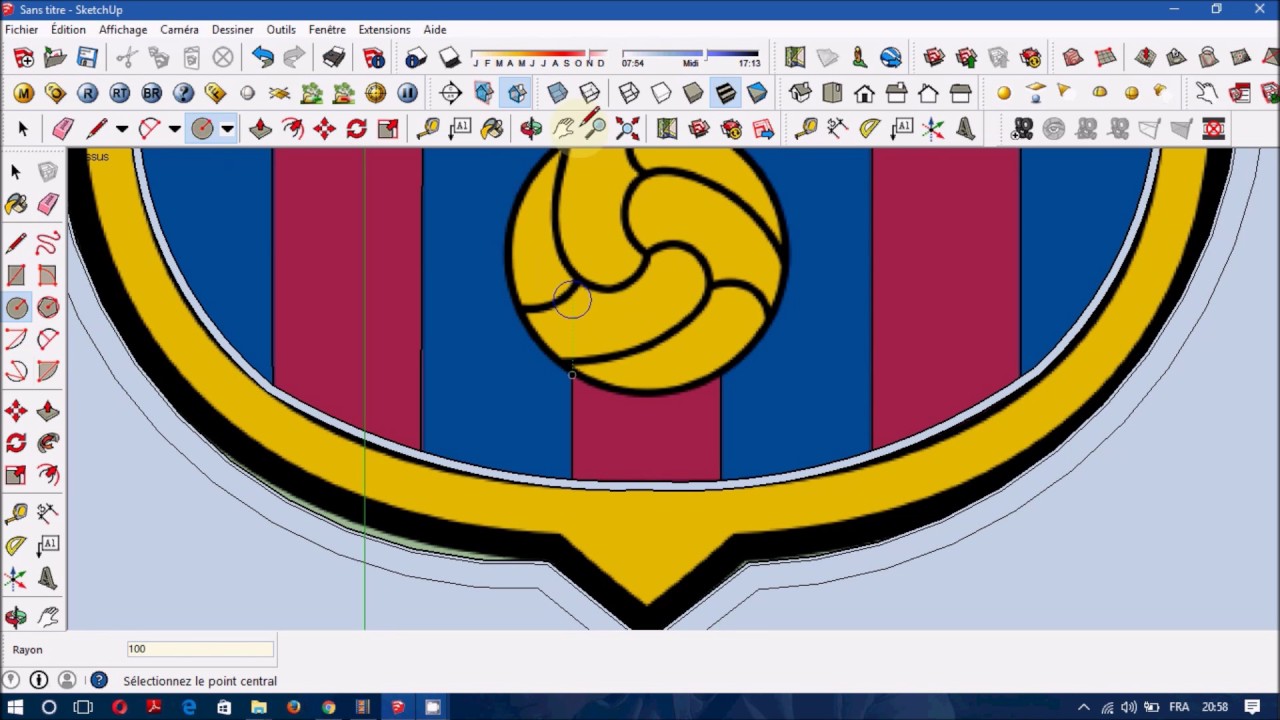
Task: Open the Dessiner menu
Action: pos(232,30)
